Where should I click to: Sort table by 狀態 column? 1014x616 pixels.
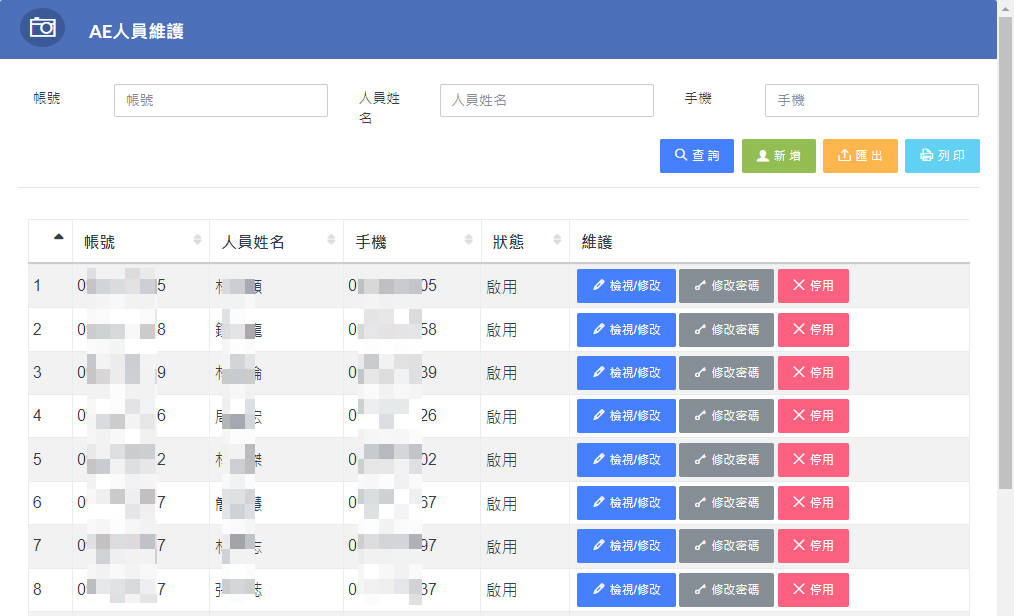coord(557,240)
